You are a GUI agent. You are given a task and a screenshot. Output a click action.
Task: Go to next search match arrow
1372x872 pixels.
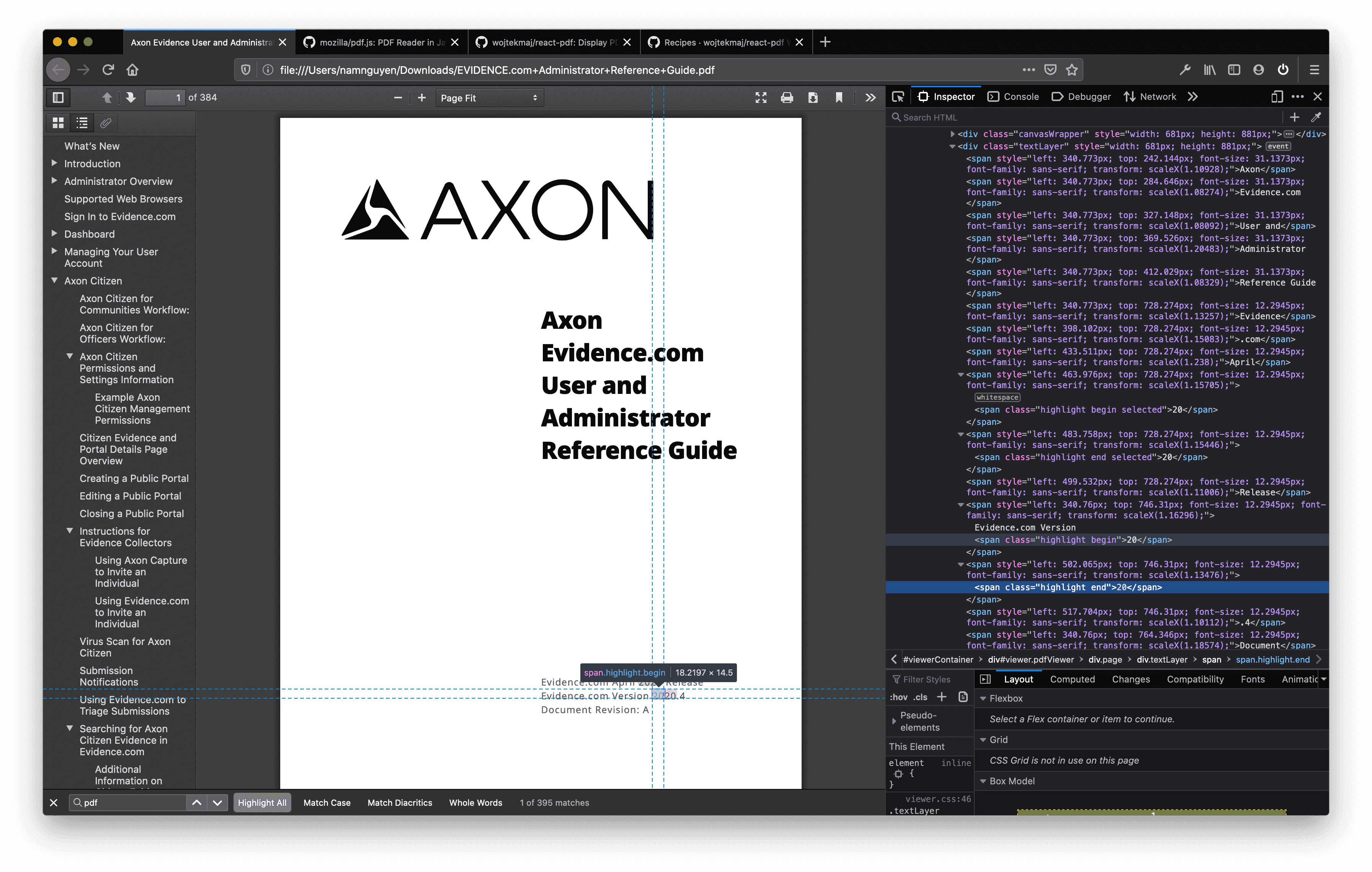(217, 802)
